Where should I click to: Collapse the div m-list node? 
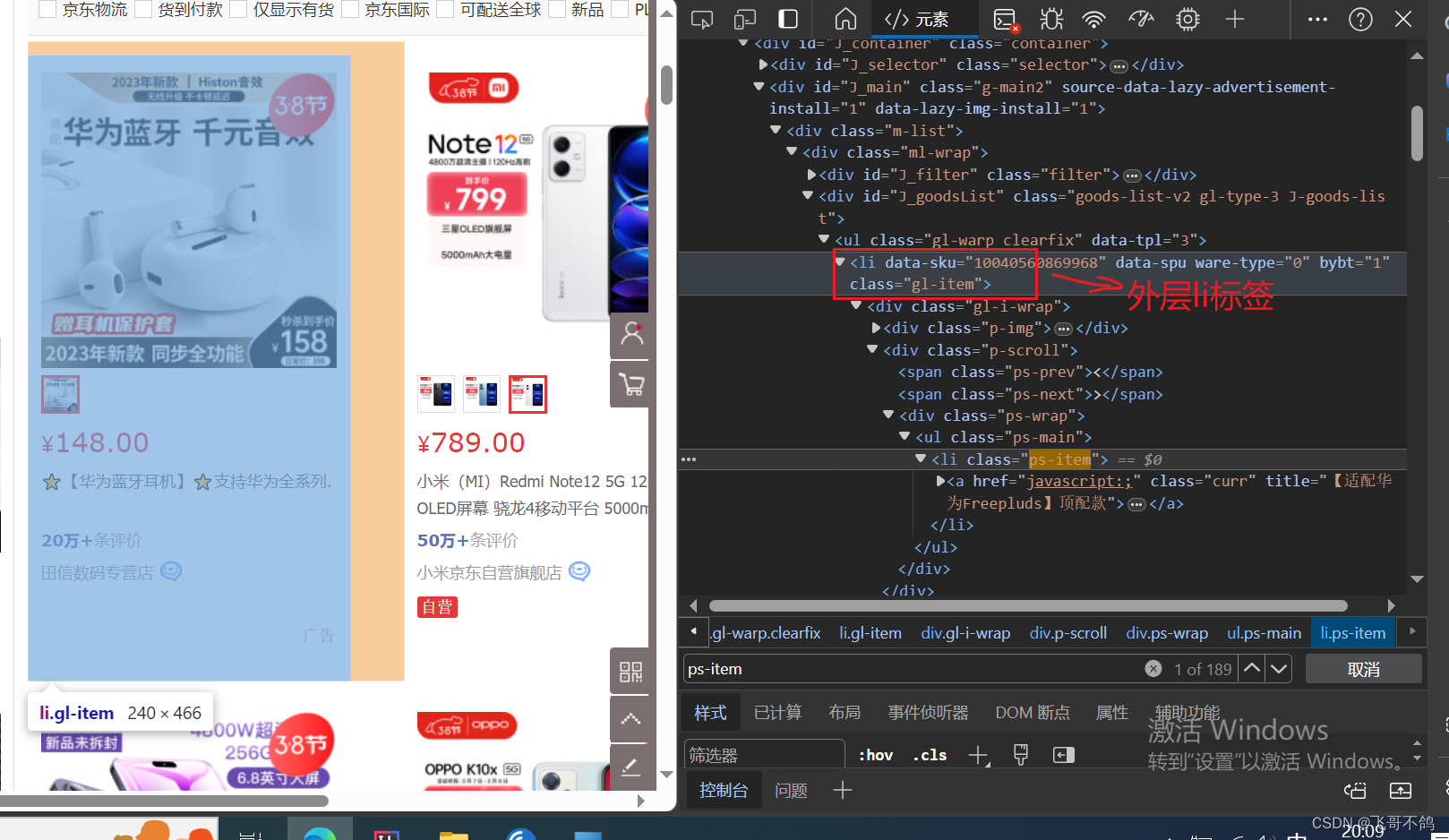click(x=776, y=131)
